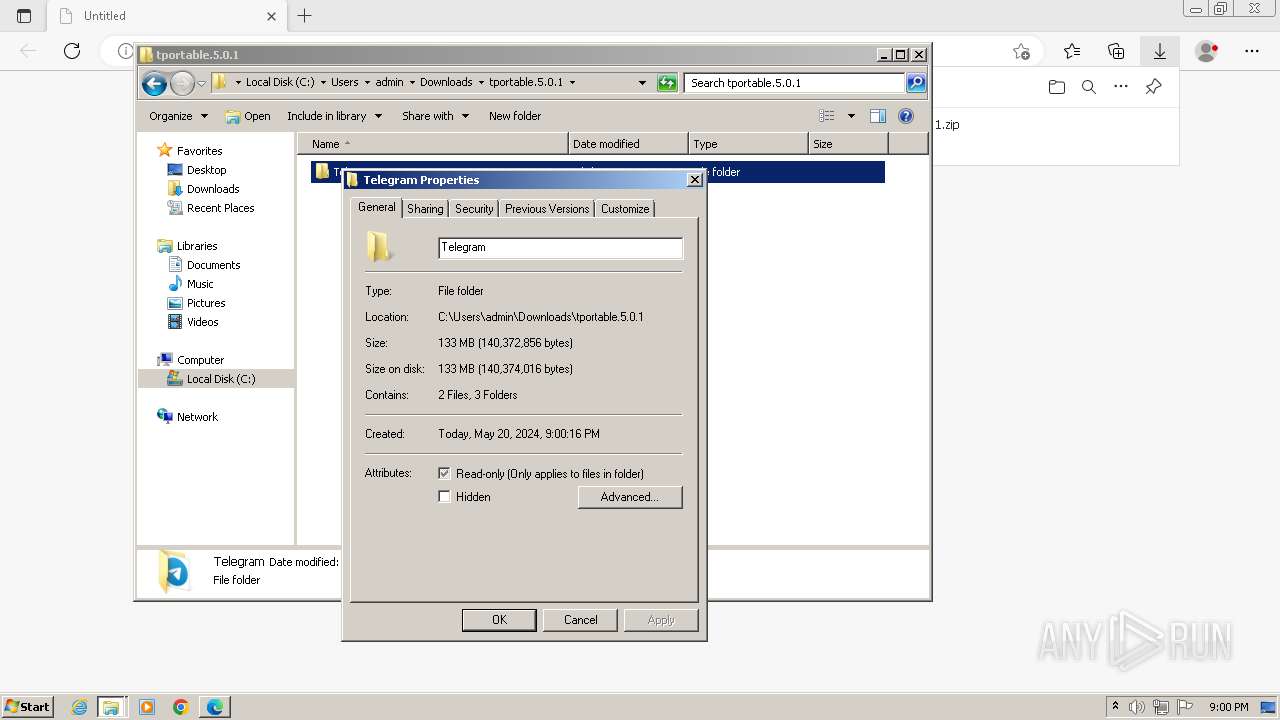Edit the Telegram folder name field
The height and width of the screenshot is (720, 1280).
[x=560, y=247]
